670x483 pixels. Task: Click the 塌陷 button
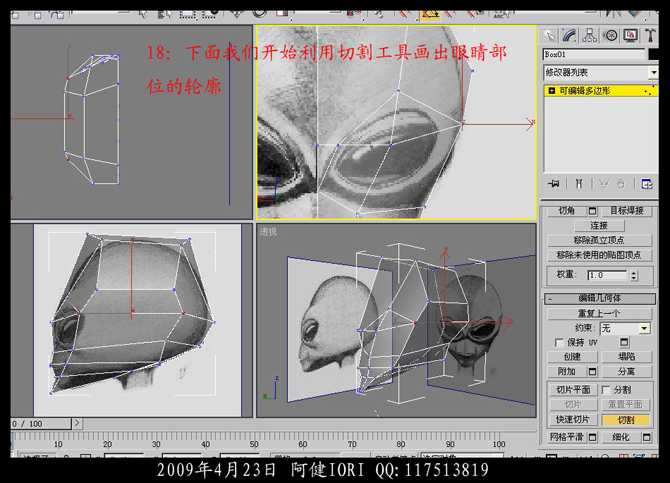point(627,356)
